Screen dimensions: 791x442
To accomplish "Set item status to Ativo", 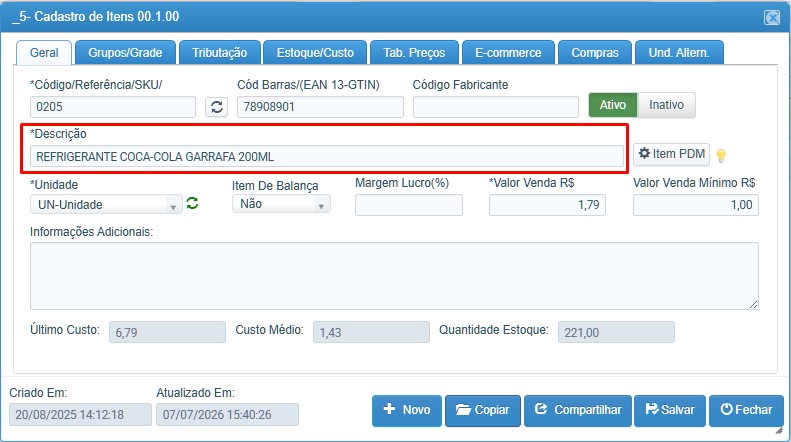I will tap(613, 105).
